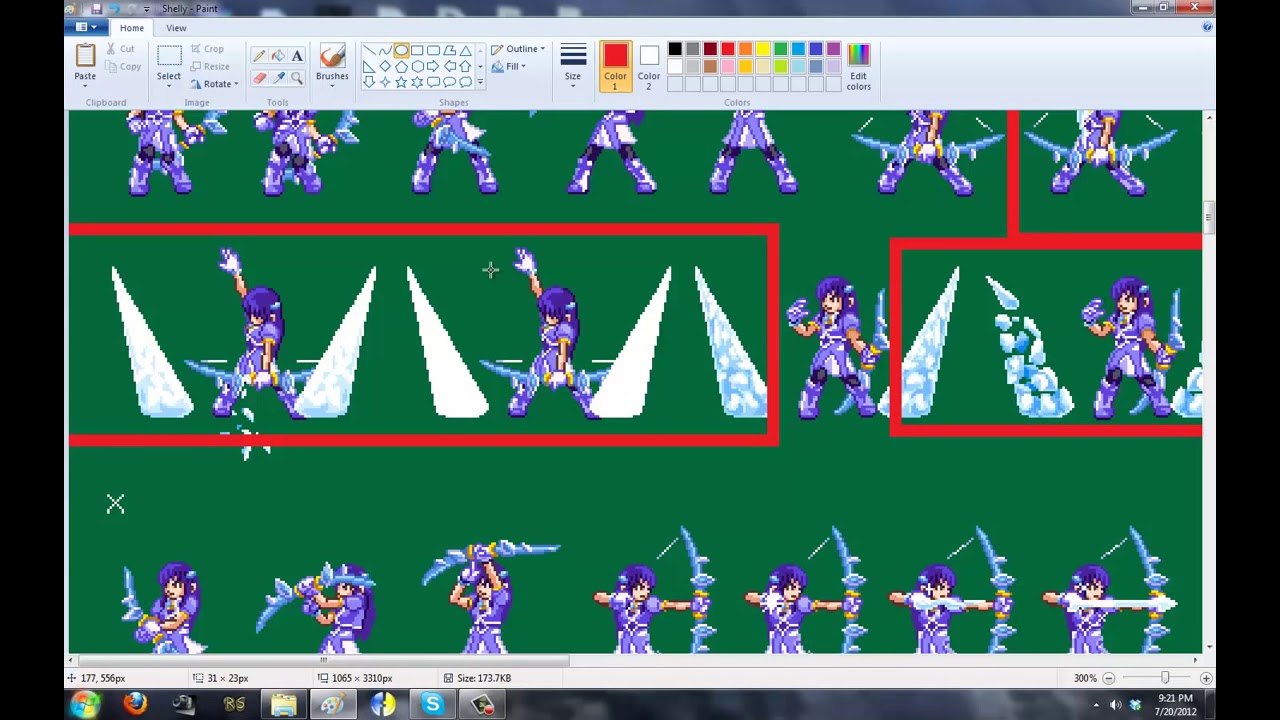Click the zoom in plus button

point(1206,678)
